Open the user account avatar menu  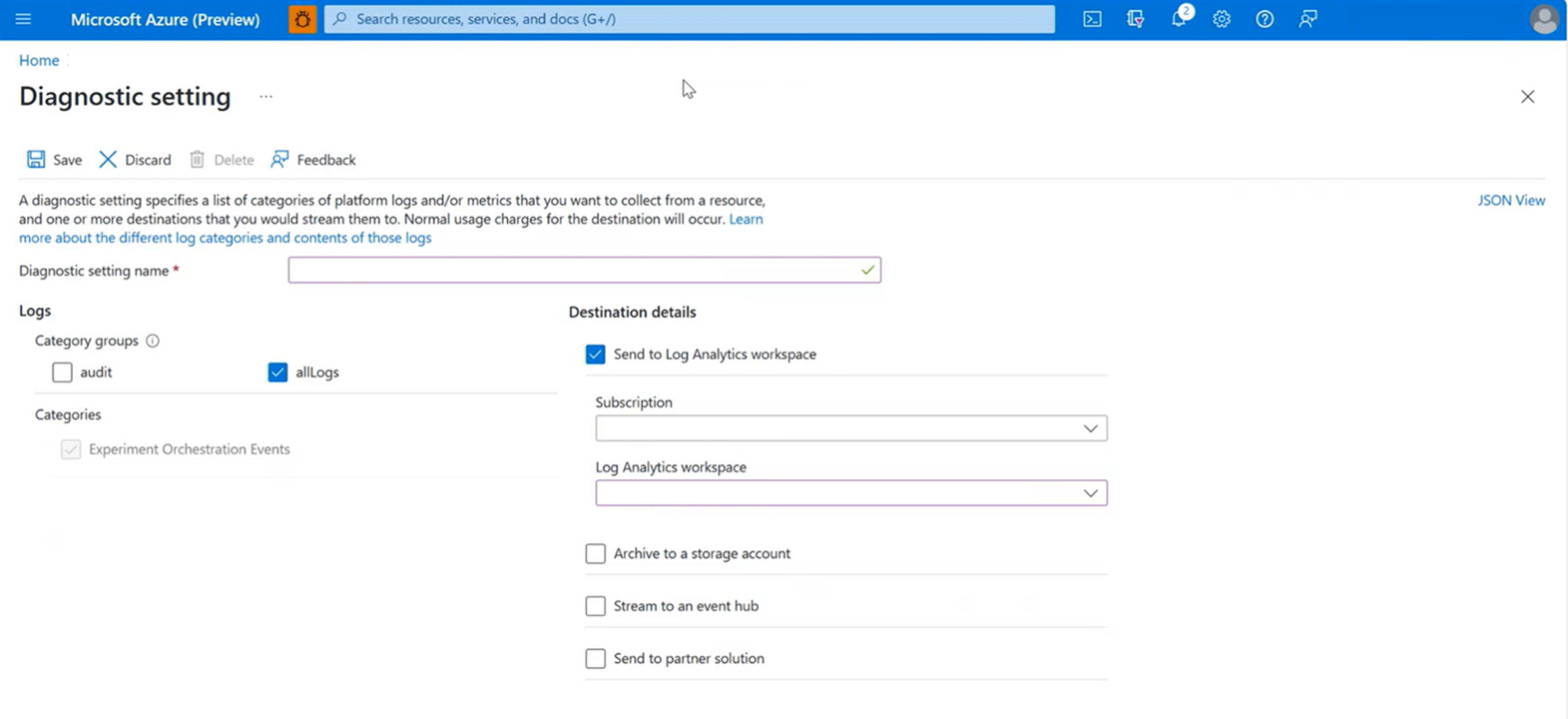point(1543,19)
